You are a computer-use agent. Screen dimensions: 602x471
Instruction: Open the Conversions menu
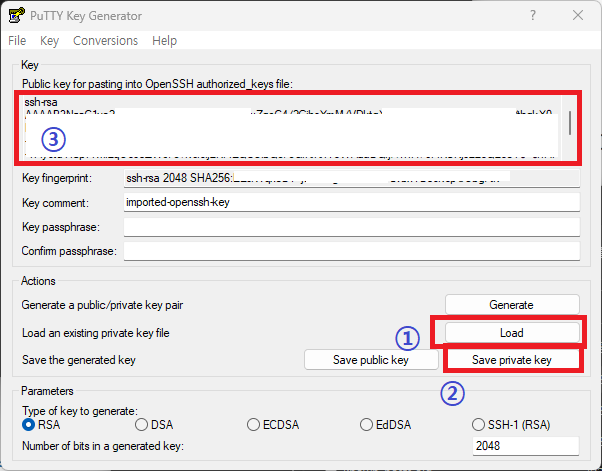point(106,41)
